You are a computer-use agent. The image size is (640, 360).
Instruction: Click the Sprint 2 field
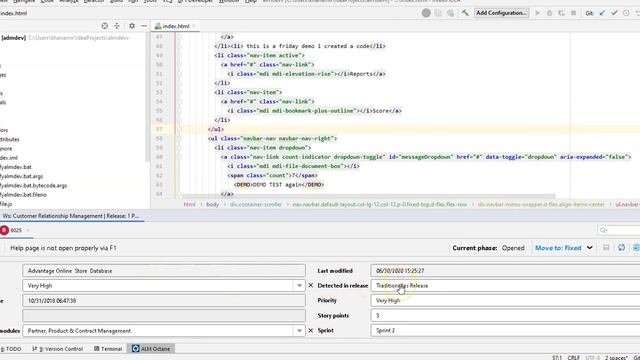[505, 331]
